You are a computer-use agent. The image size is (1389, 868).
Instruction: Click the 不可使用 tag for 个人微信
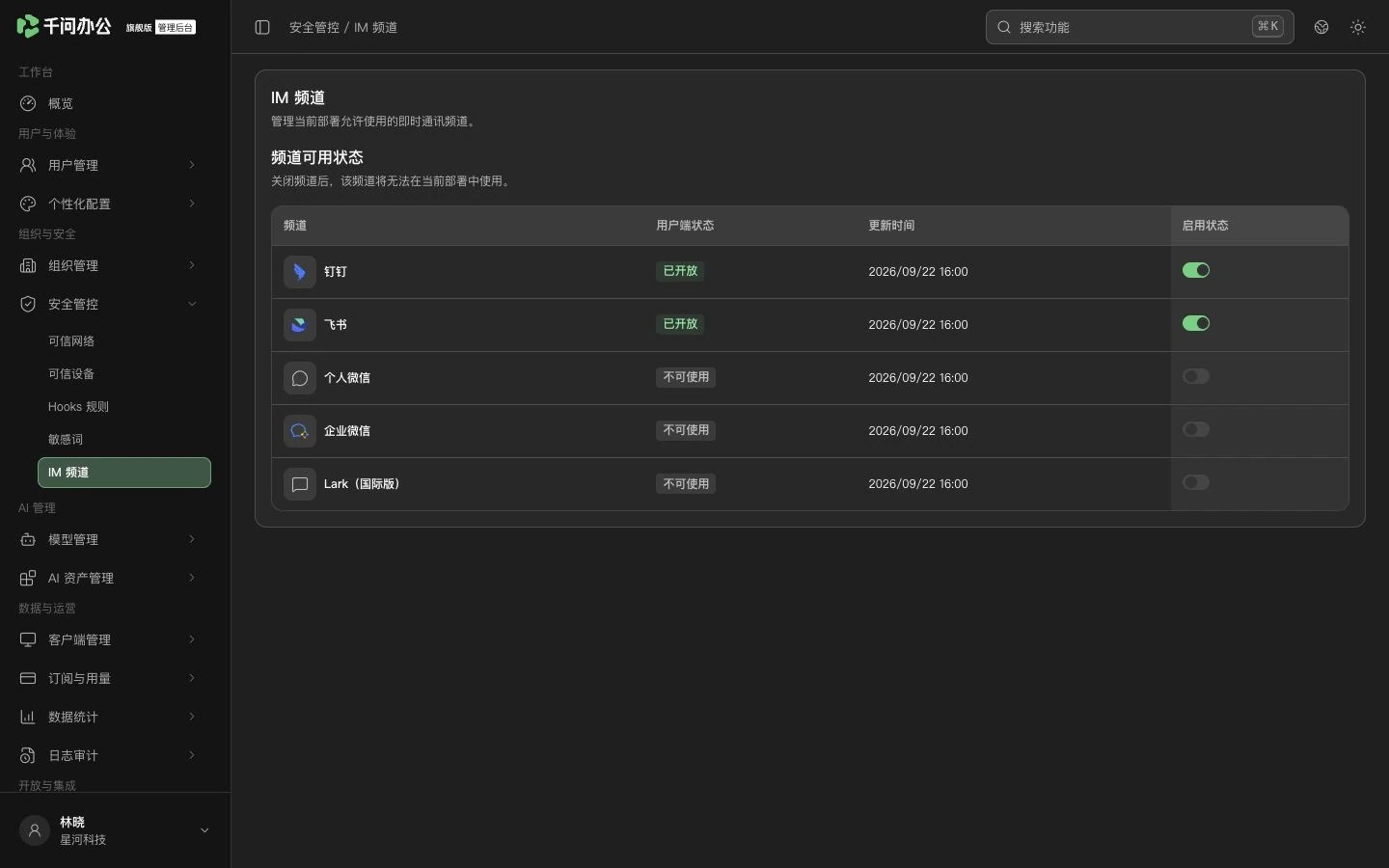click(x=686, y=377)
